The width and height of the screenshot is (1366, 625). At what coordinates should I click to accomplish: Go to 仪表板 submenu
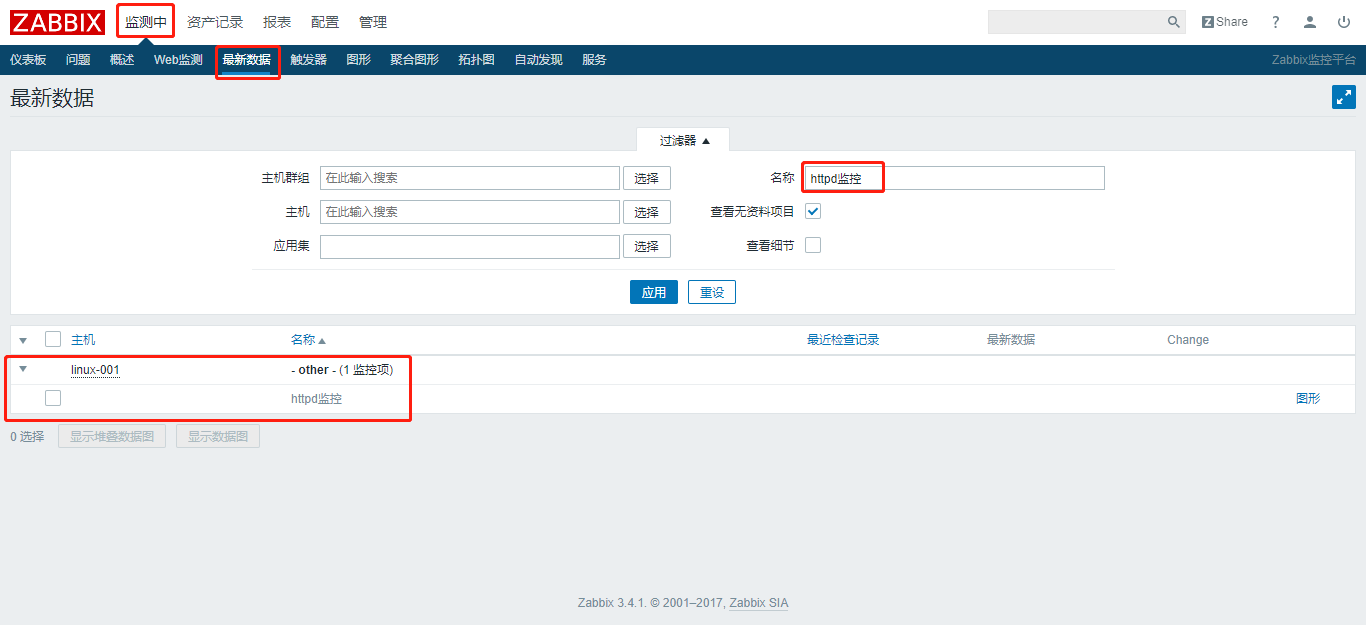pos(28,60)
